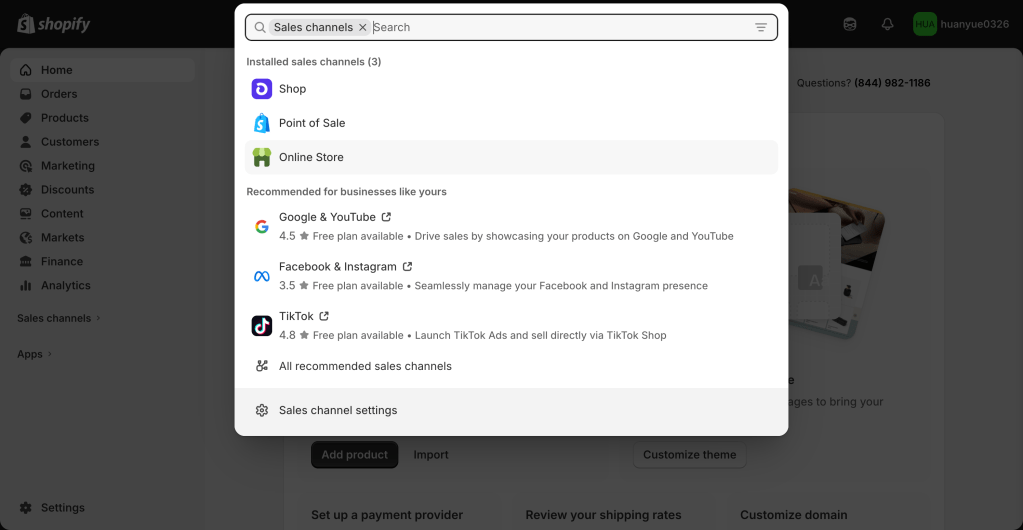Image resolution: width=1023 pixels, height=530 pixels.
Task: Click the Customers person icon
Action: (25, 142)
